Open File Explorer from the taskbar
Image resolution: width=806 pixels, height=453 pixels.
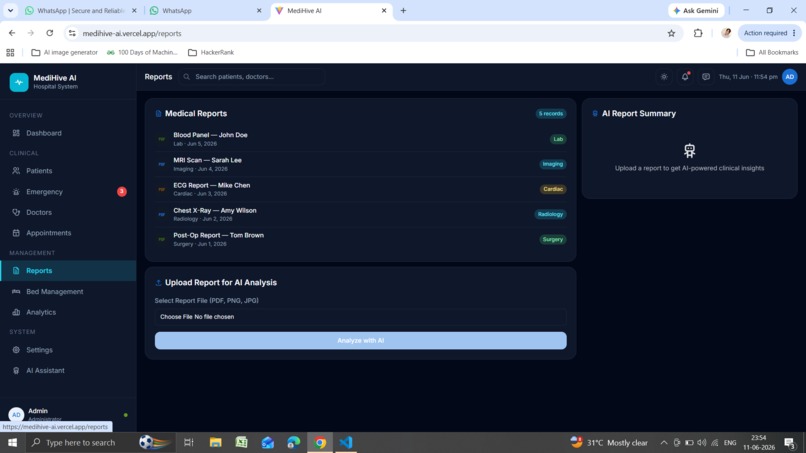[215, 442]
